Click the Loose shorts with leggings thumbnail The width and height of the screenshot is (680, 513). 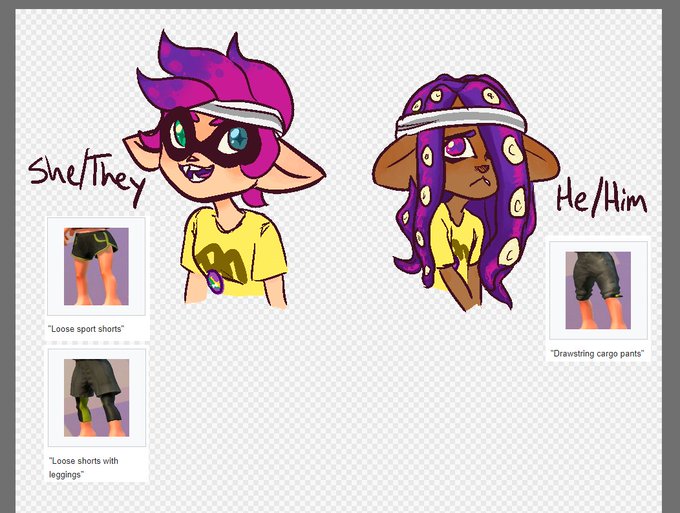96,398
